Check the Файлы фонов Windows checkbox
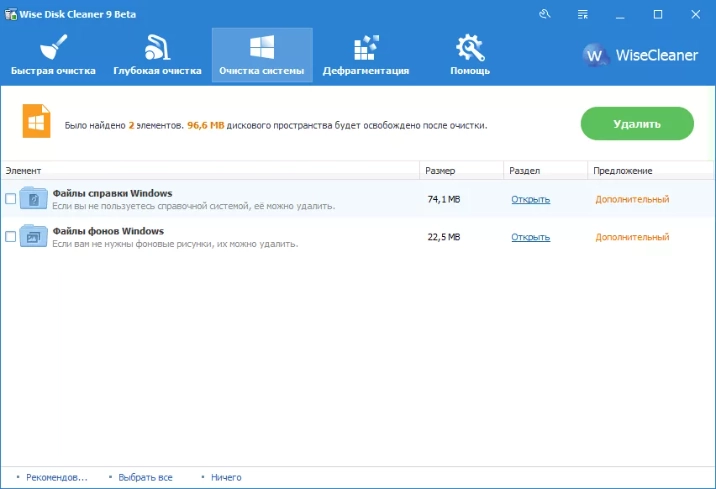This screenshot has width=716, height=489. [x=11, y=237]
